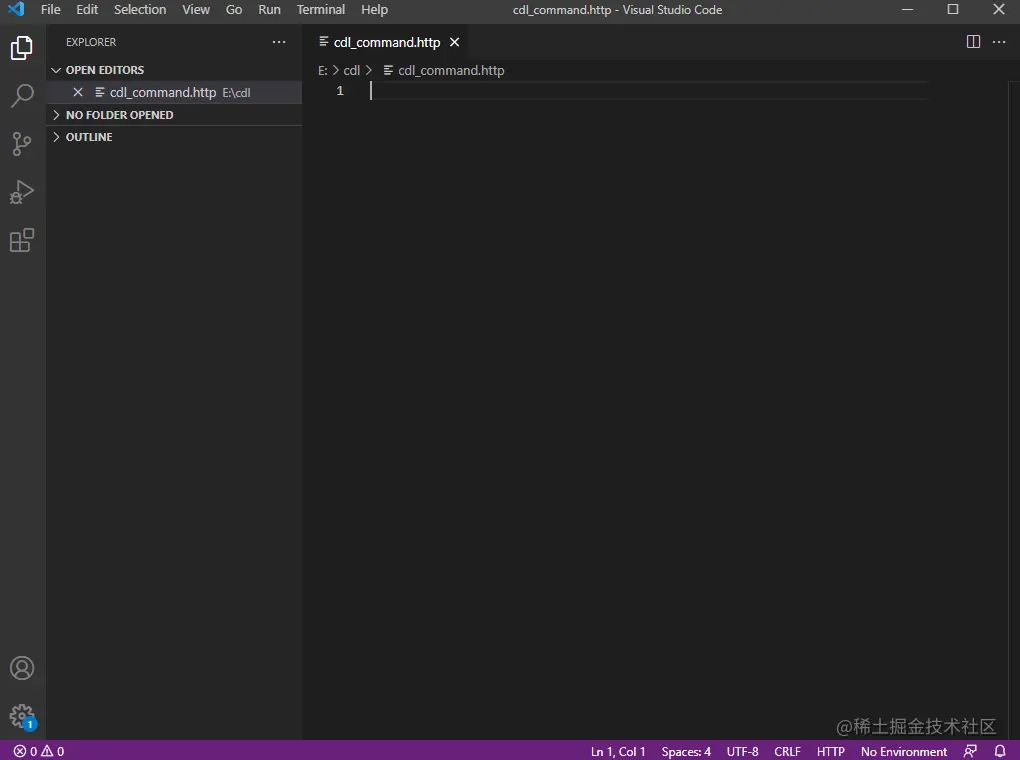1020x760 pixels.
Task: Change encoding via UTF-8 indicator
Action: click(742, 752)
